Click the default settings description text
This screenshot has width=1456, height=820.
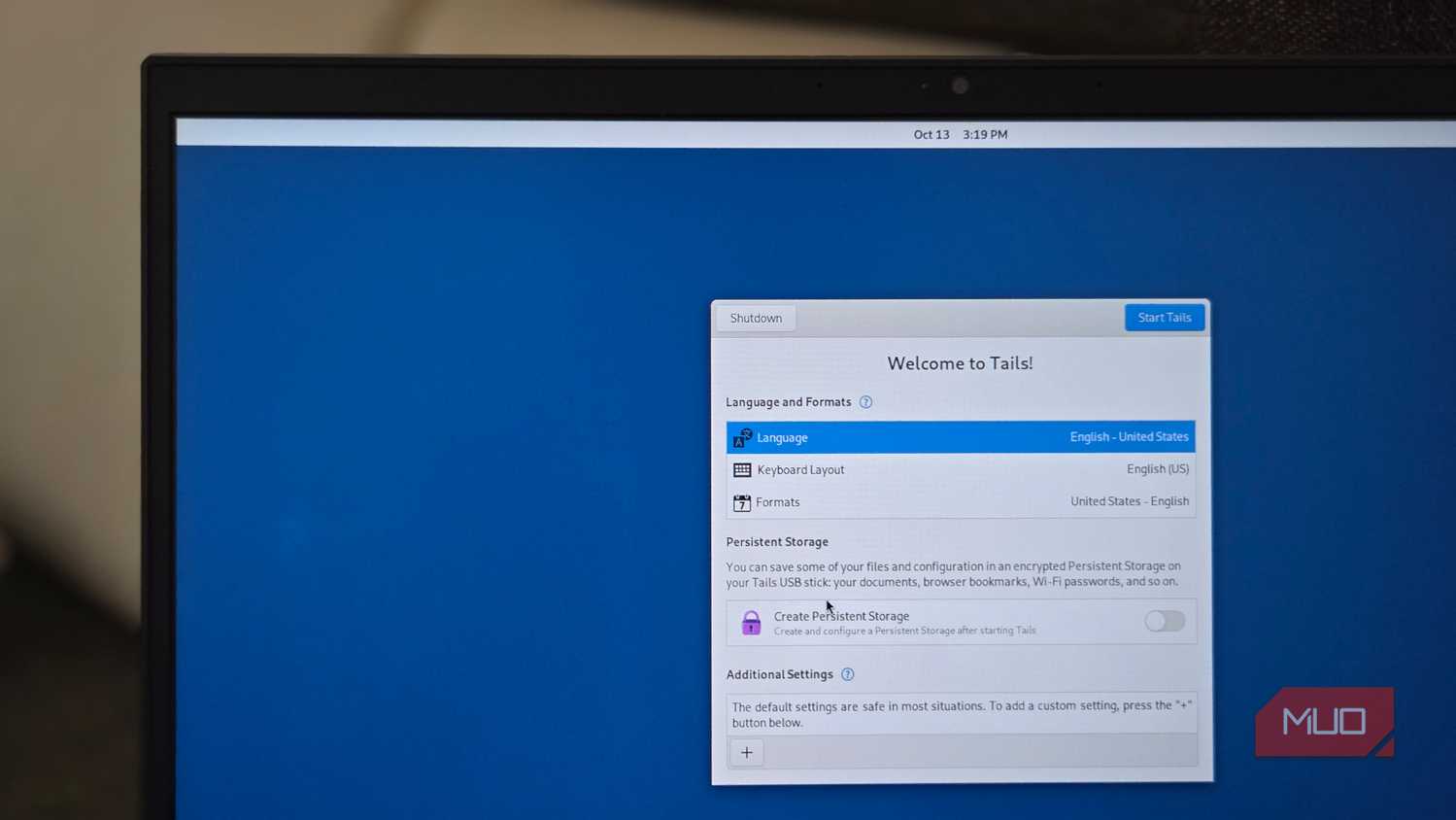pyautogui.click(x=962, y=714)
